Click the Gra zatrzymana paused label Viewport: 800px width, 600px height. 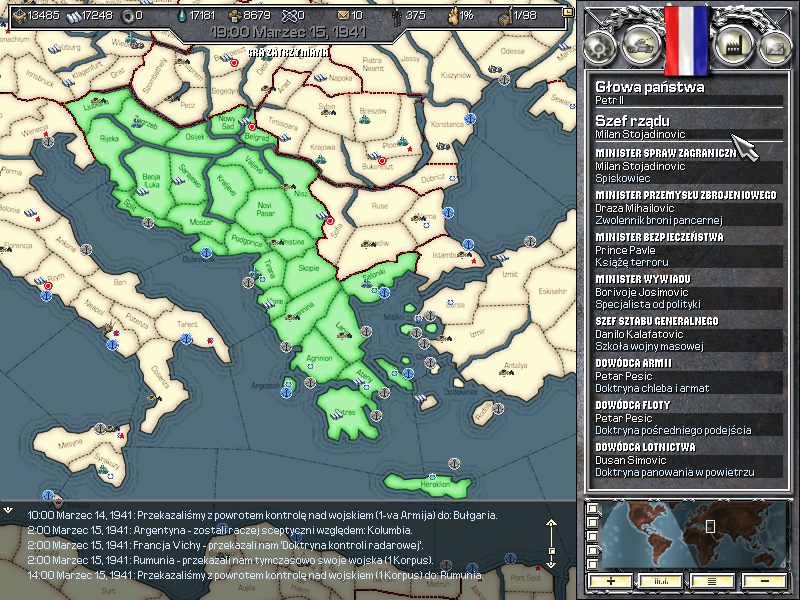(288, 53)
